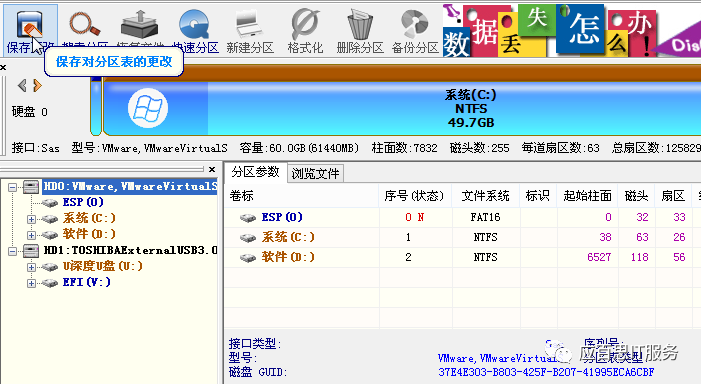The width and height of the screenshot is (701, 384).
Task: Click the 磁头 column header
Action: pos(637,196)
